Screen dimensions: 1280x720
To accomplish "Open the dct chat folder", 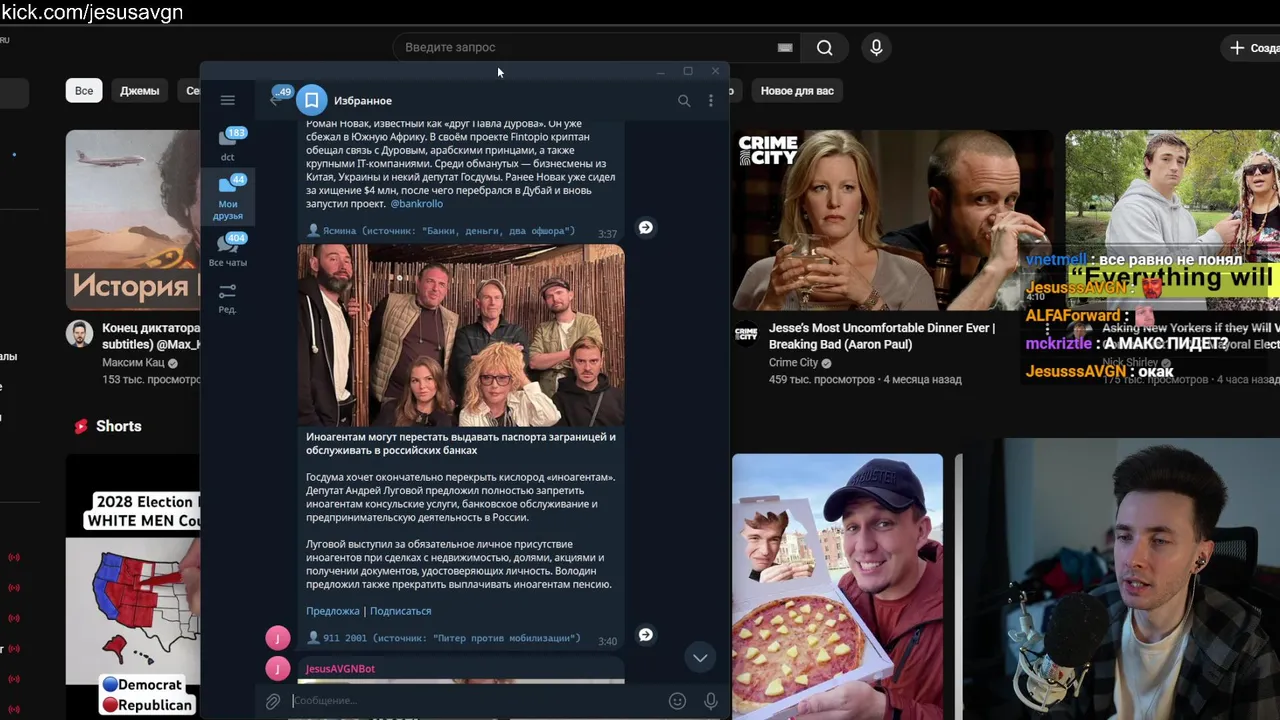I will click(228, 144).
